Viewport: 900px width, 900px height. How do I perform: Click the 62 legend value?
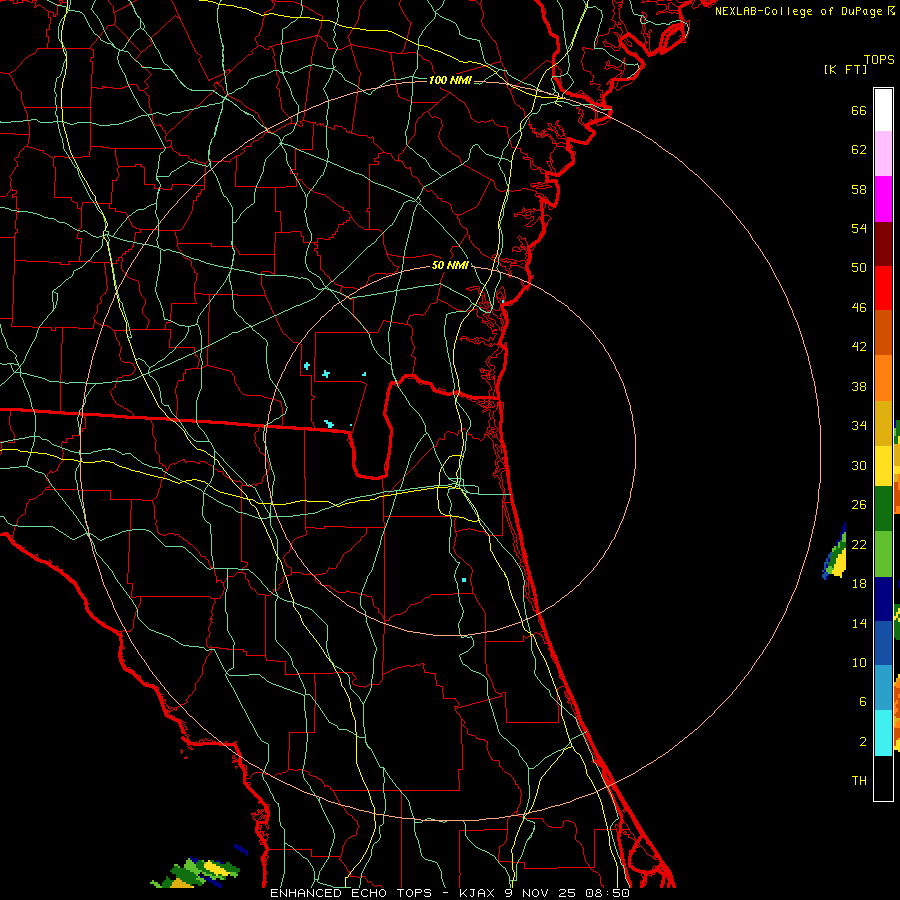859,150
